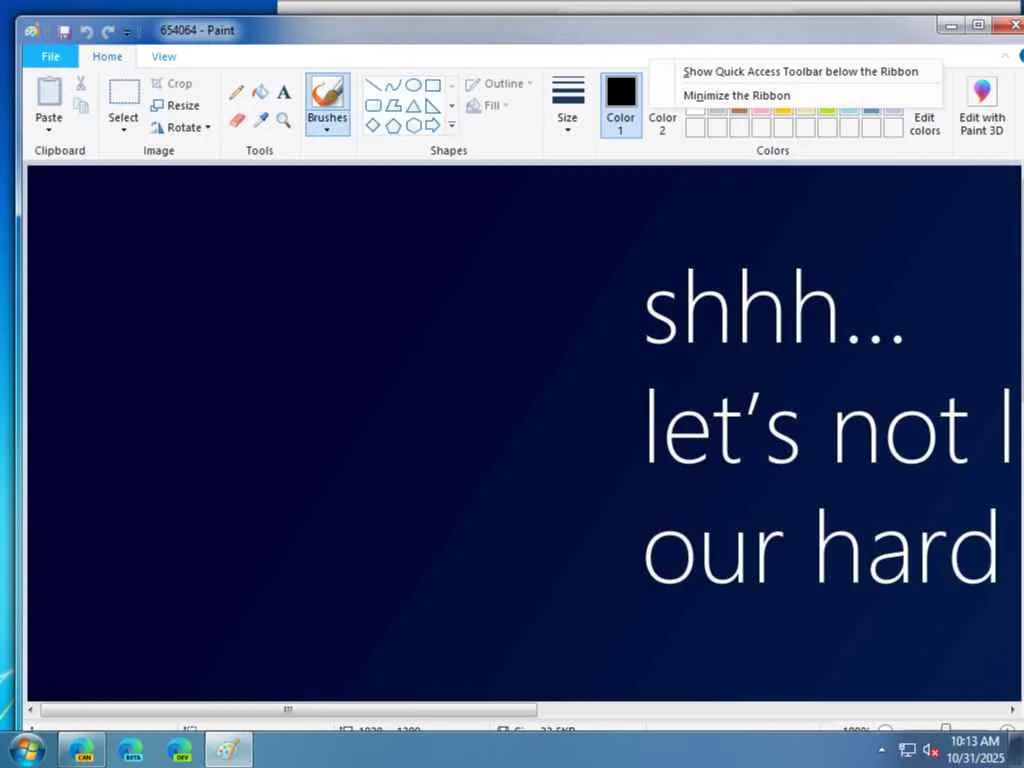The image size is (1024, 768).
Task: Choose the Hexagon shape
Action: coord(413,125)
